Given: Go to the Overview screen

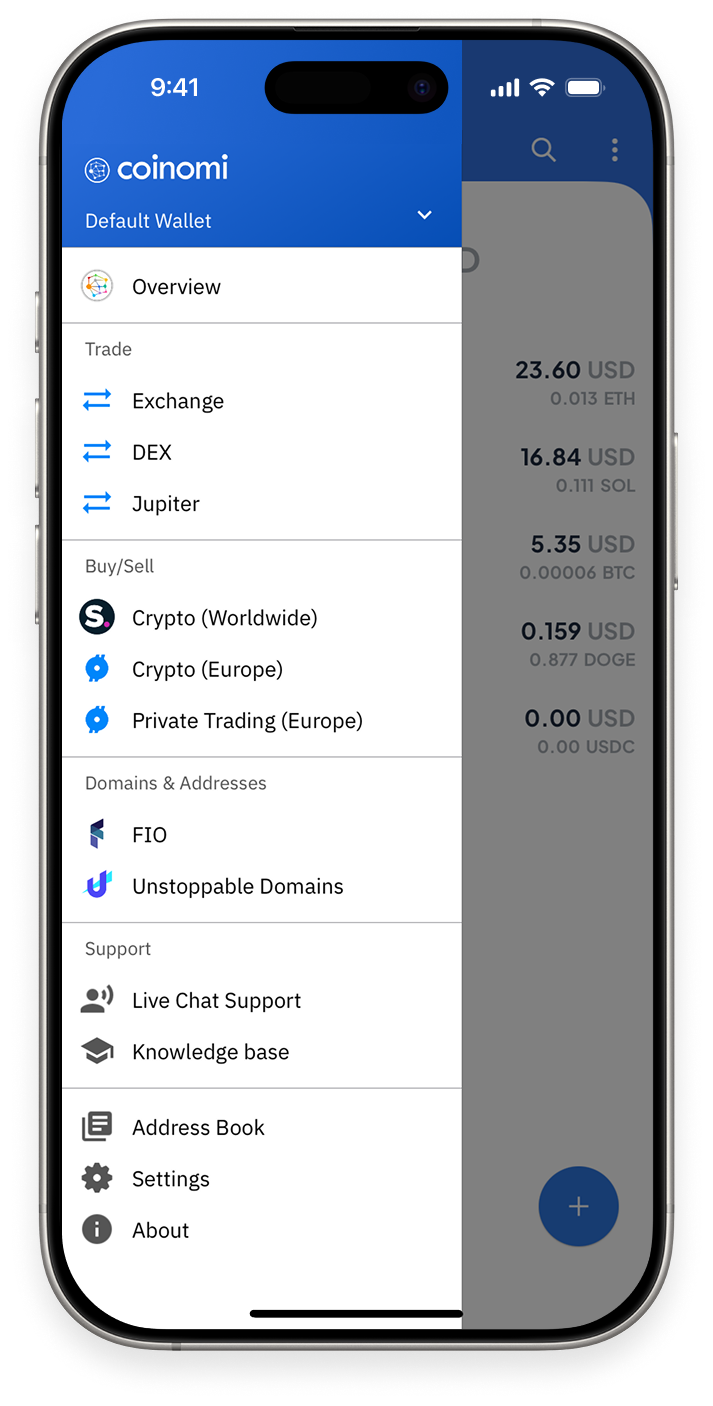Looking at the screenshot, I should click(x=176, y=286).
